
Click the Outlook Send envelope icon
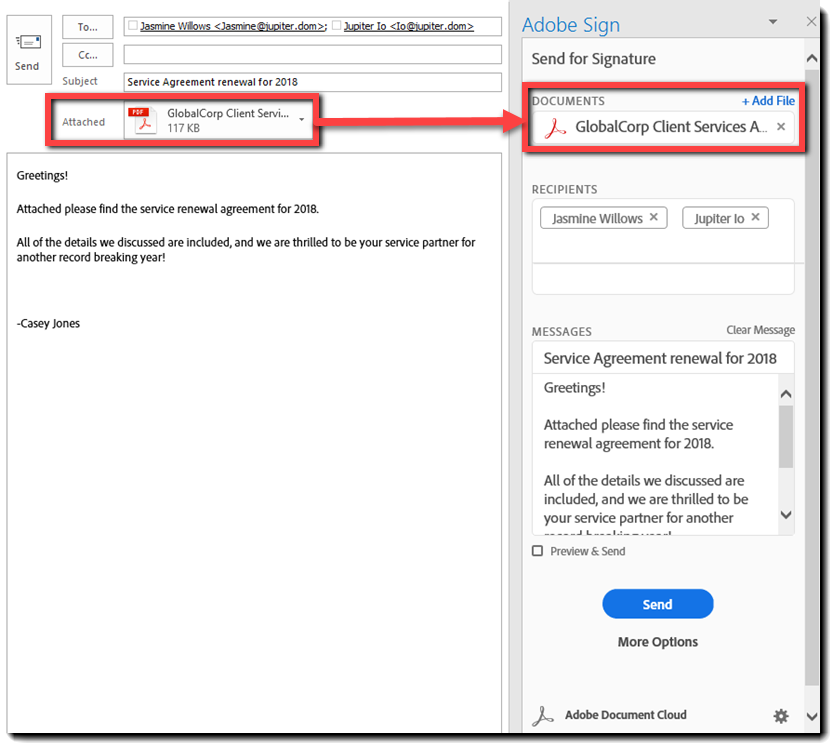pos(28,40)
